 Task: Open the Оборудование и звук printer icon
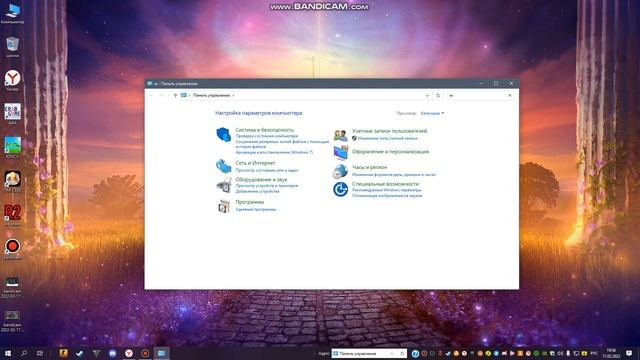[223, 185]
